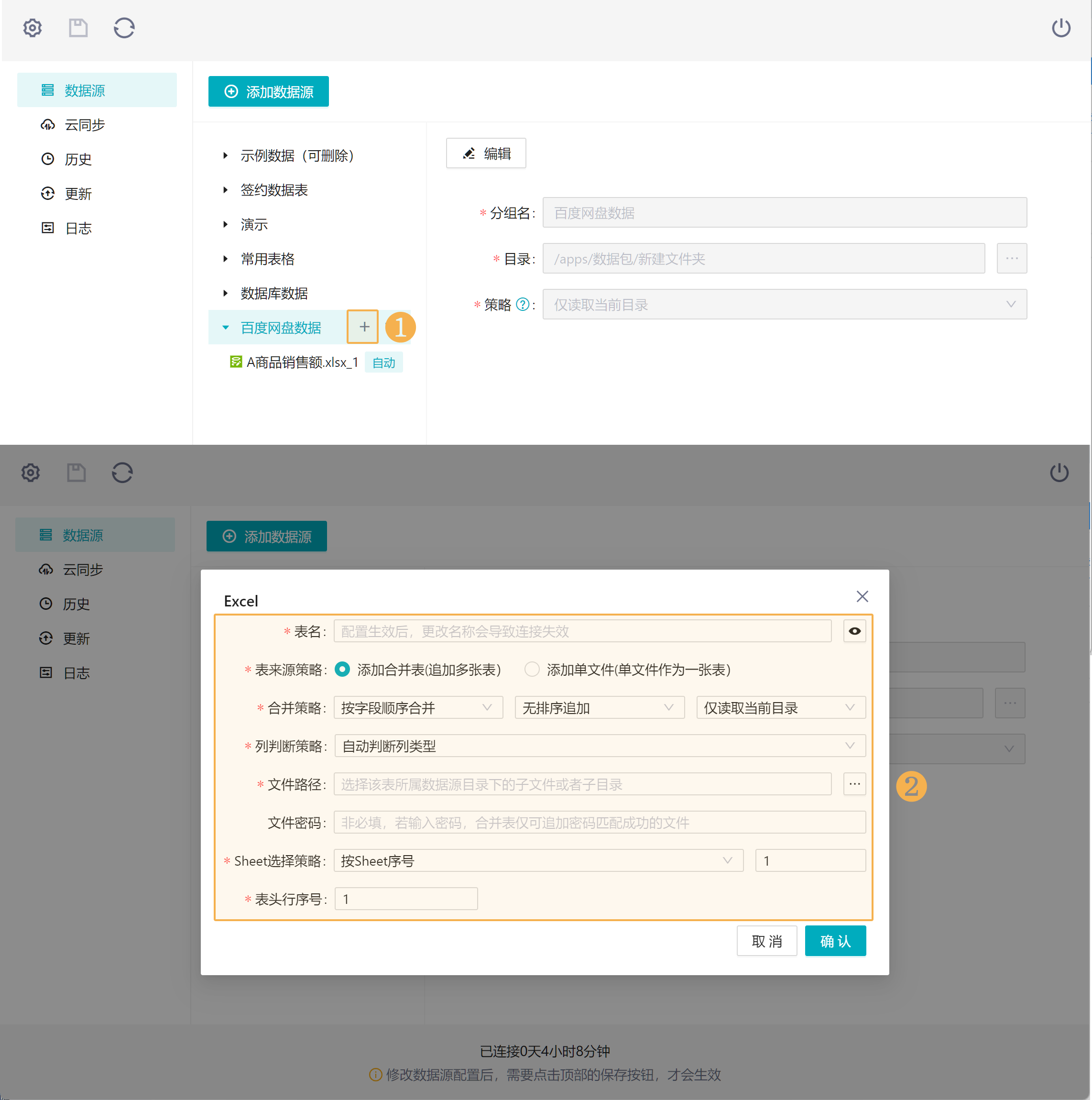The height and width of the screenshot is (1100, 1092).
Task: Open the 日志 sidebar menu item
Action: (78, 228)
